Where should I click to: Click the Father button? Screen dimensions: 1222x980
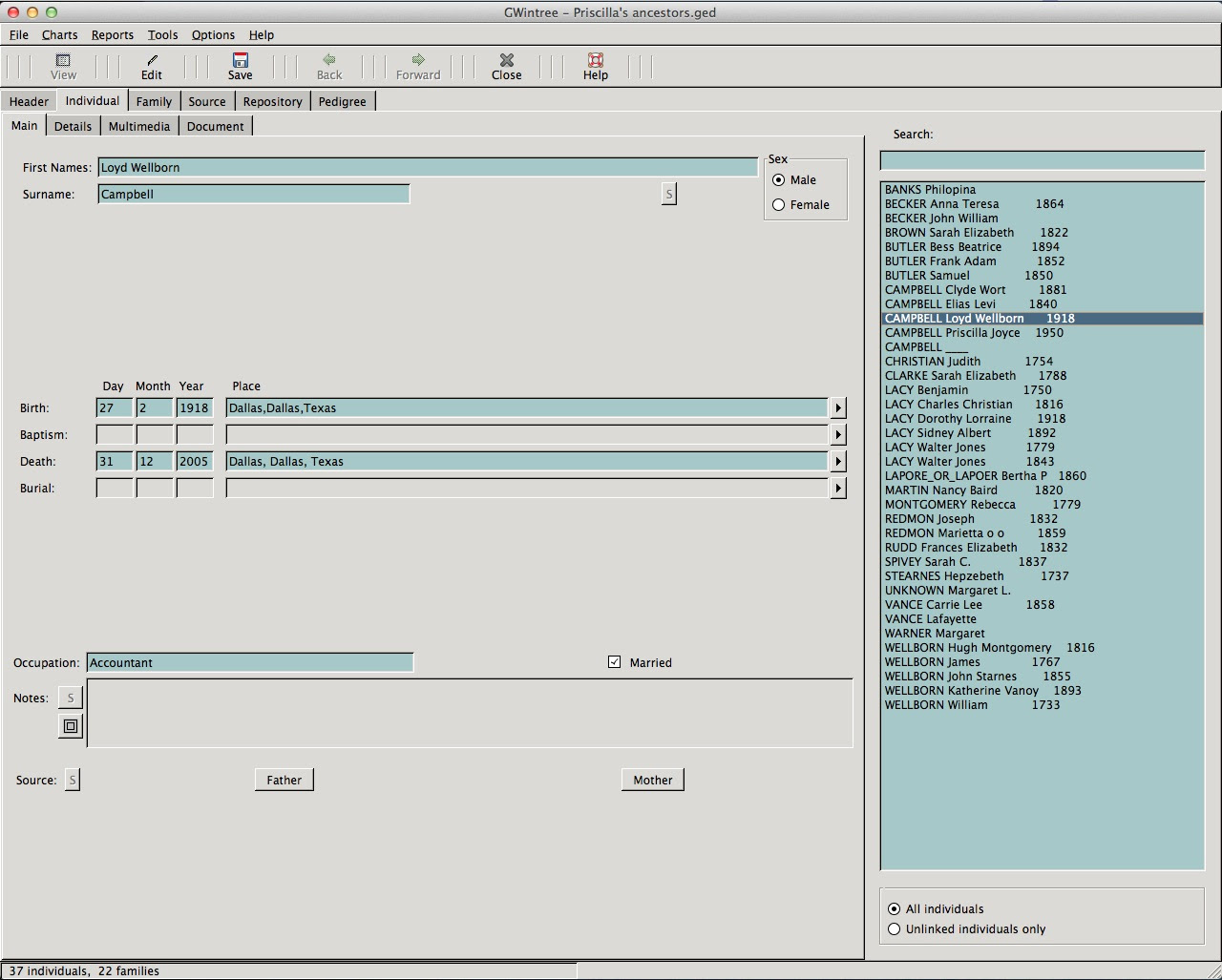284,781
